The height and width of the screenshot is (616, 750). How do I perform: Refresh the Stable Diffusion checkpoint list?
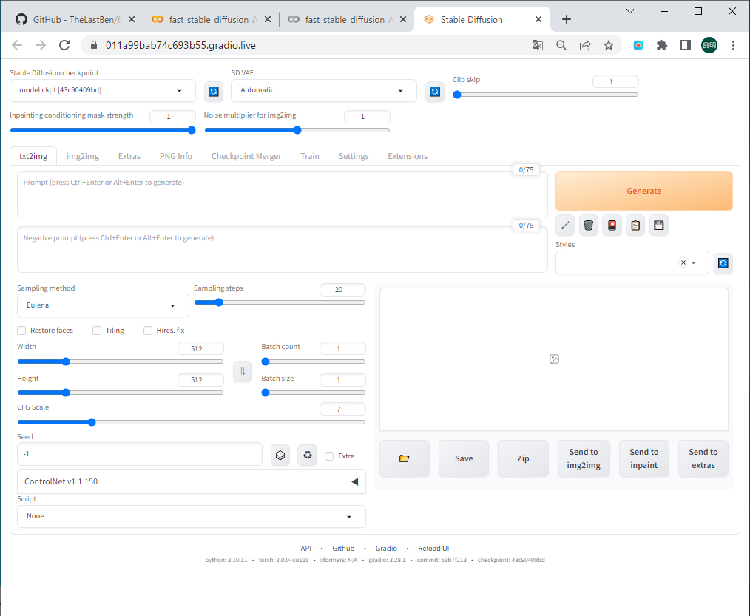[214, 91]
